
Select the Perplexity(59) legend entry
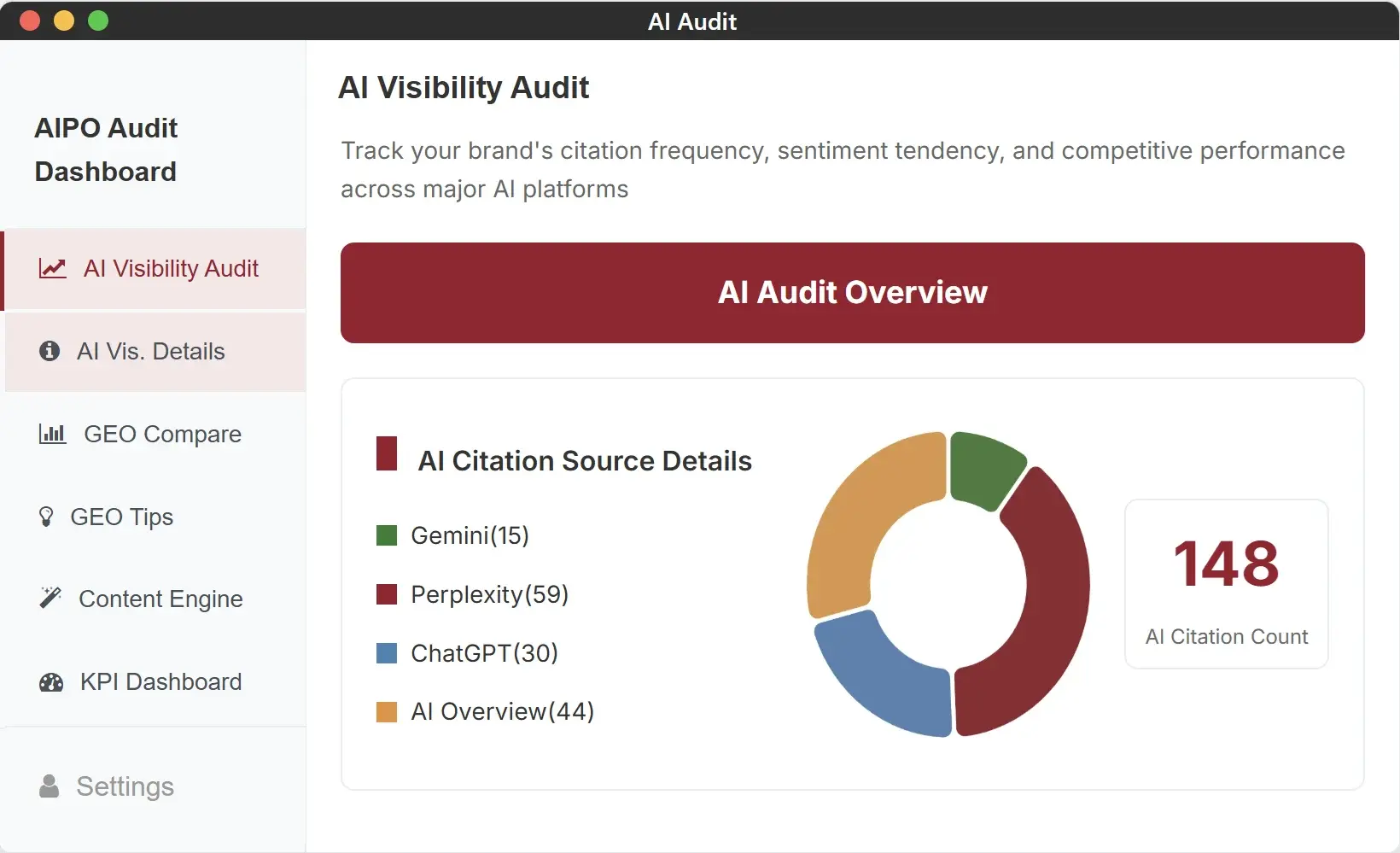489,594
